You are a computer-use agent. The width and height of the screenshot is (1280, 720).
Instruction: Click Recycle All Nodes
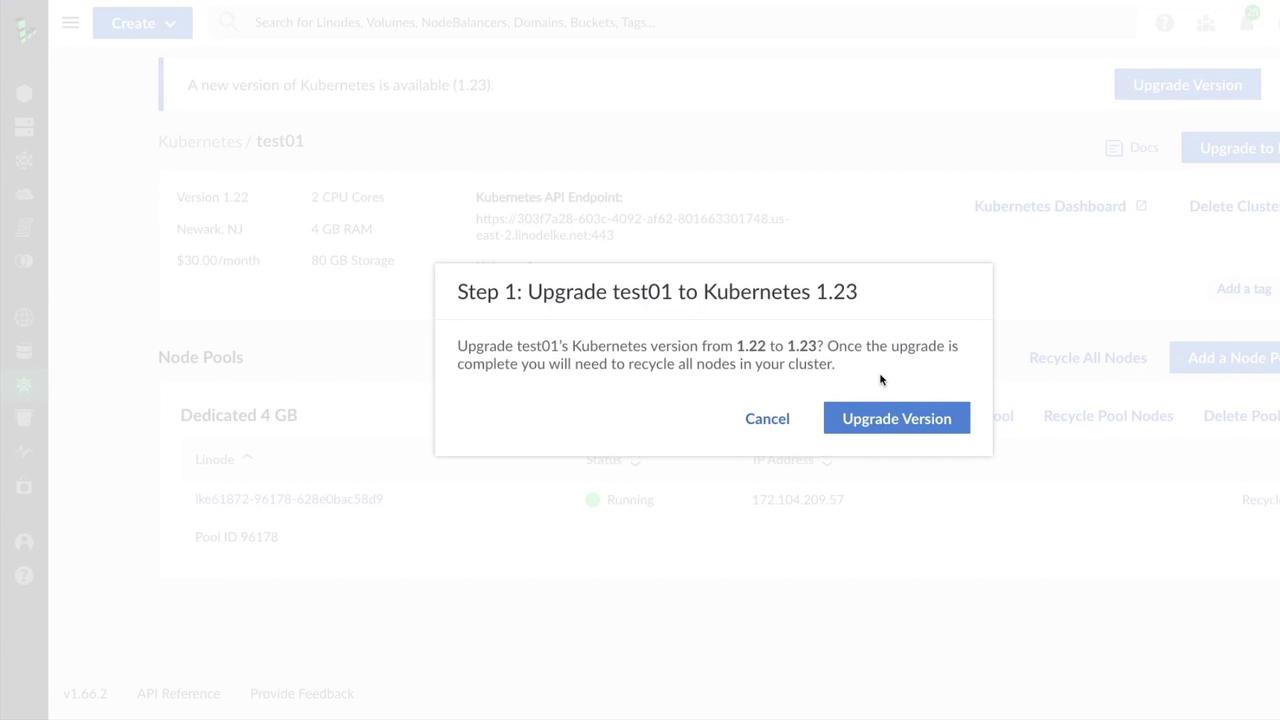point(1087,357)
